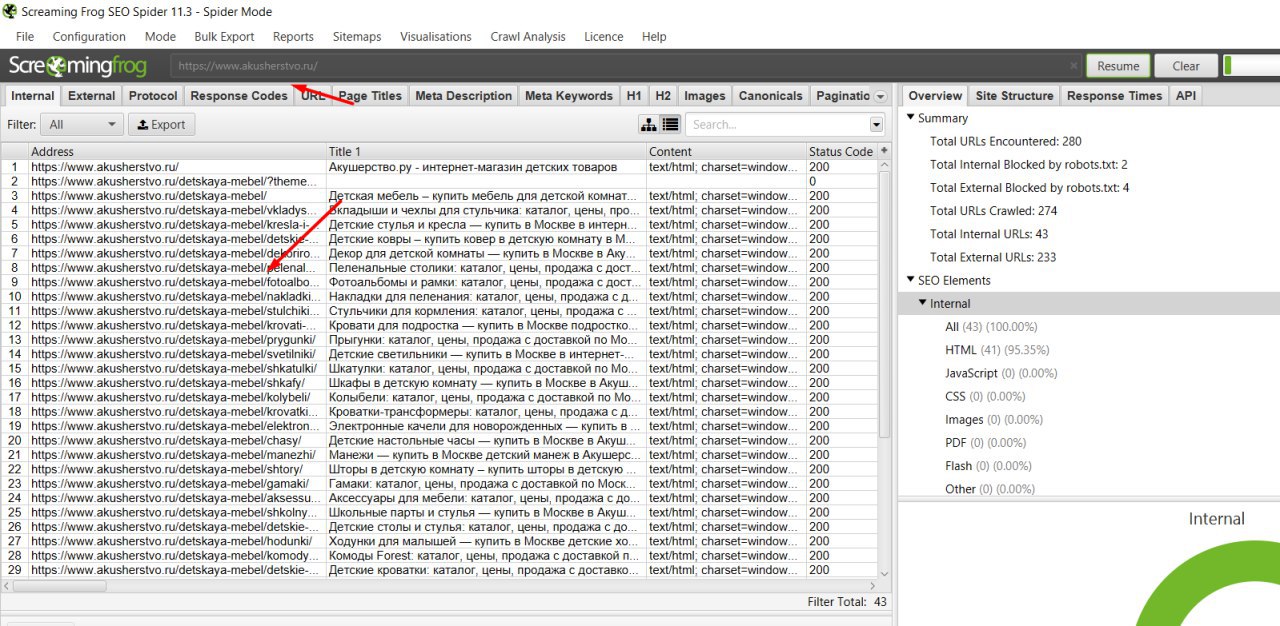Select row with detskaya-mebel/prygunki/ address
The width and height of the screenshot is (1280, 626).
(439, 340)
